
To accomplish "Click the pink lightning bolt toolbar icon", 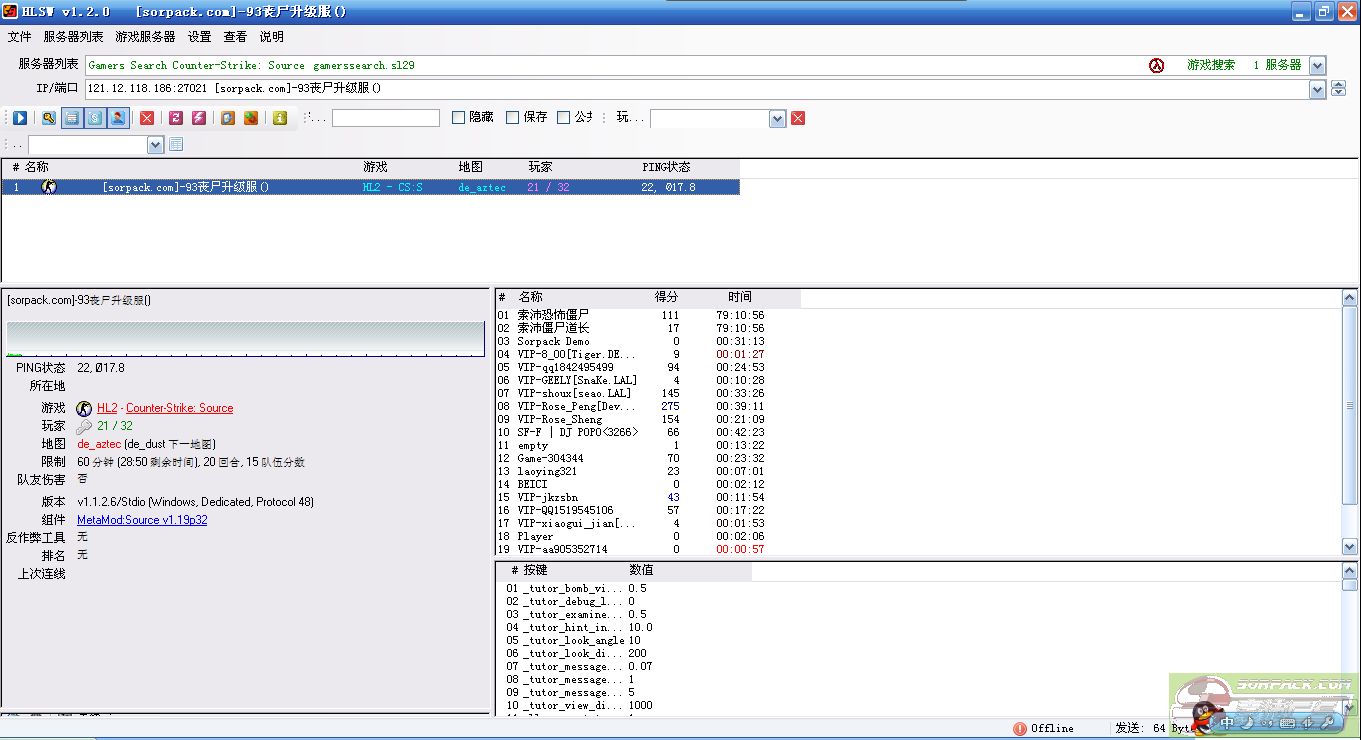I will (x=199, y=118).
